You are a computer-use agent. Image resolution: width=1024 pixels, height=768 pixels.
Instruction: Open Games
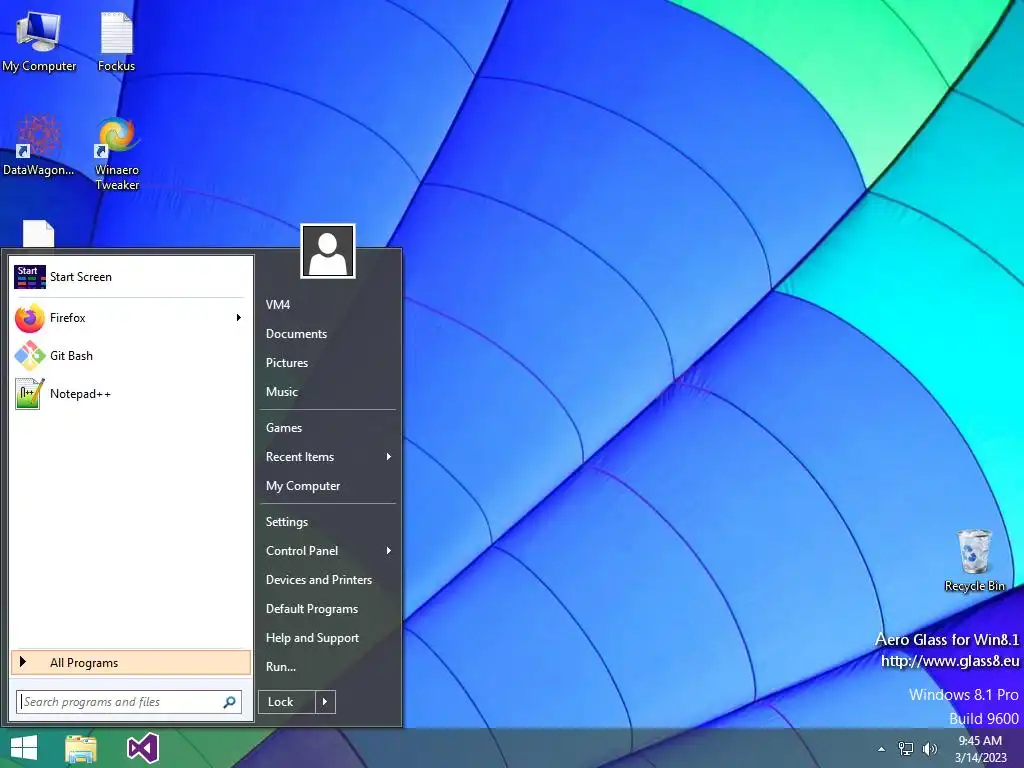328,428
